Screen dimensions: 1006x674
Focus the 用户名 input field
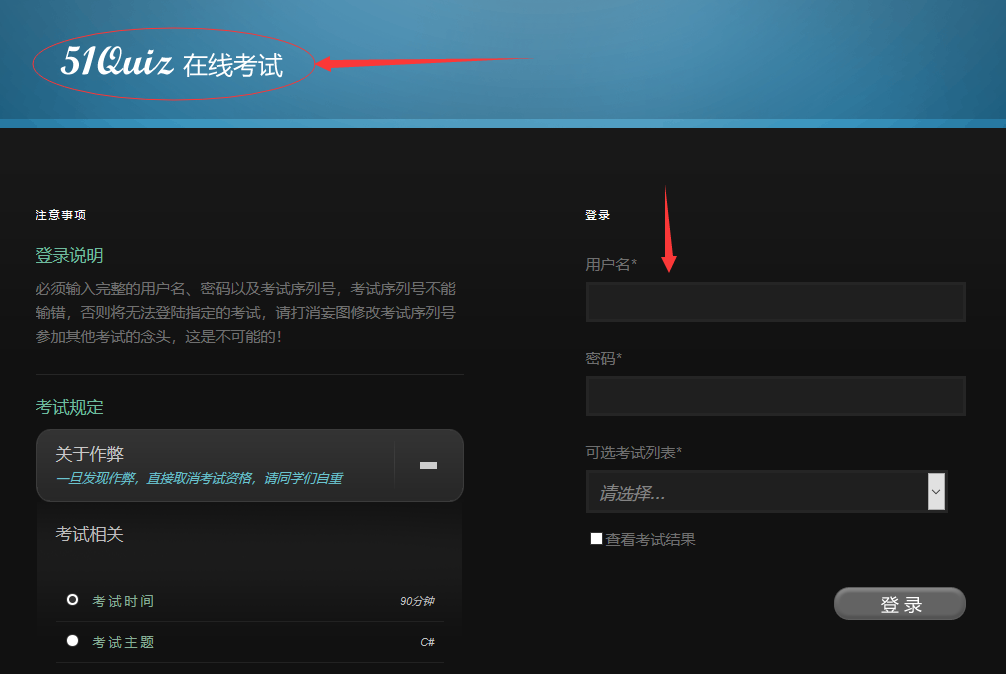tap(775, 302)
